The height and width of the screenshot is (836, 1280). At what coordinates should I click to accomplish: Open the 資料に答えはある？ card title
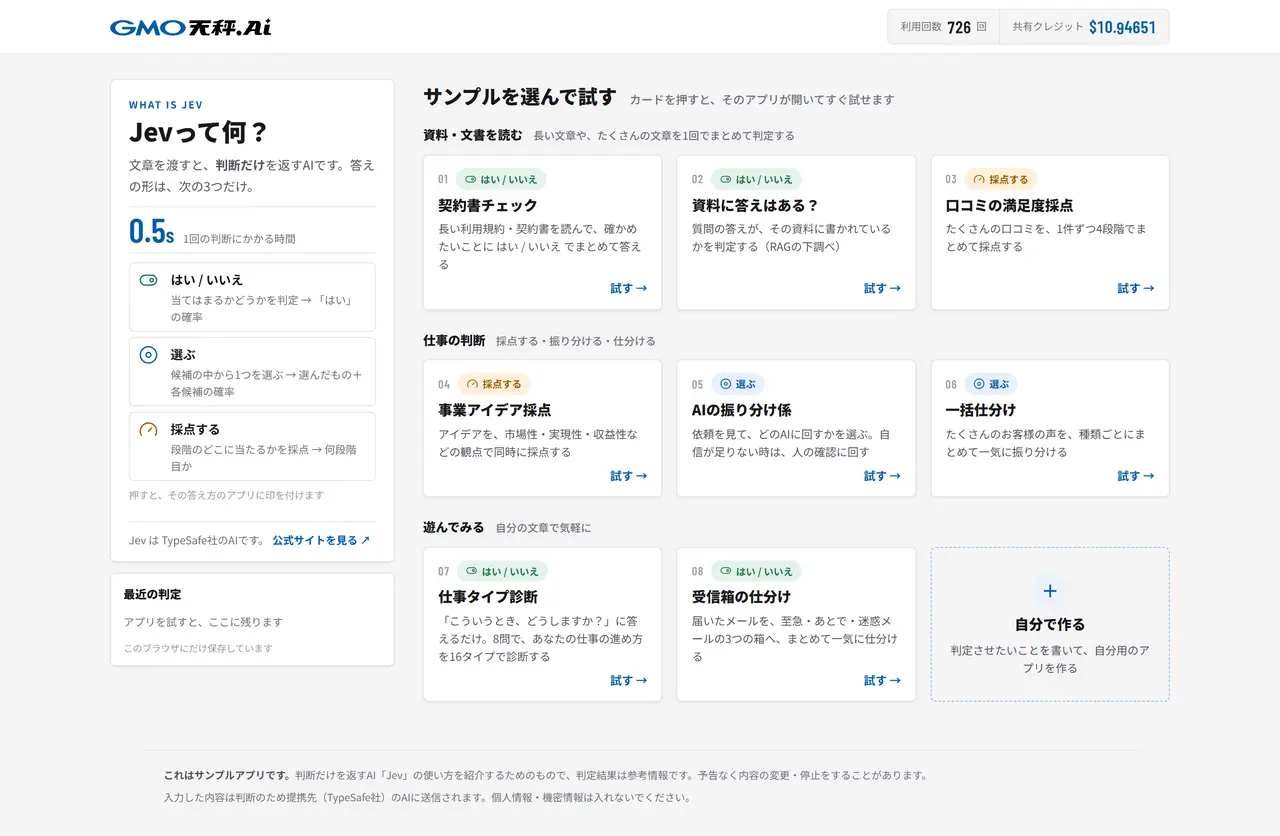pyautogui.click(x=755, y=205)
